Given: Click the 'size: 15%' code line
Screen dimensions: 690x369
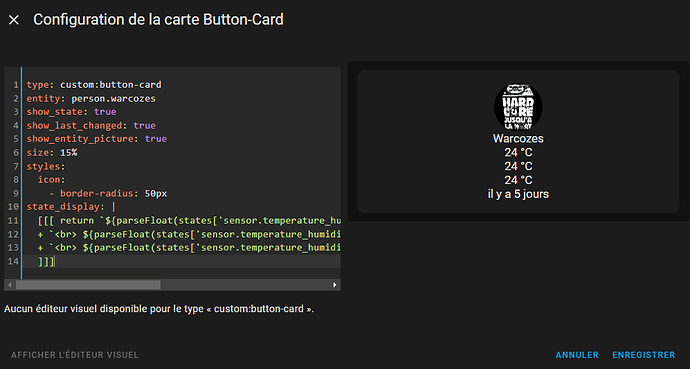Looking at the screenshot, I should pos(52,153).
